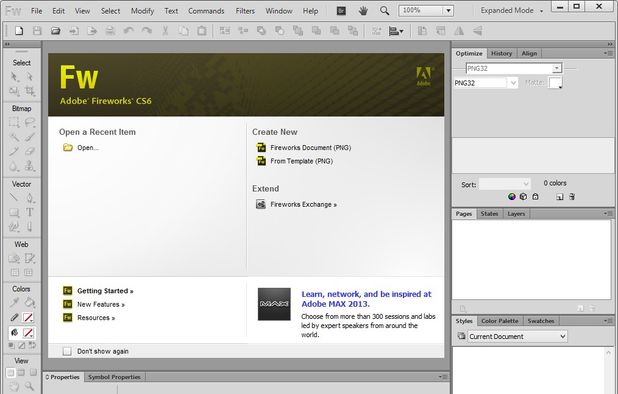The height and width of the screenshot is (394, 618).
Task: Open the Align dropdown in main toolbar
Action: coord(396,31)
